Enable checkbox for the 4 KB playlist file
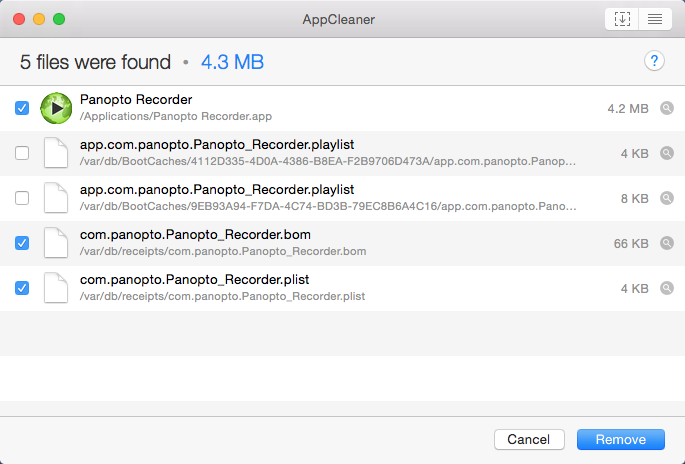The height and width of the screenshot is (464, 685). 22,153
